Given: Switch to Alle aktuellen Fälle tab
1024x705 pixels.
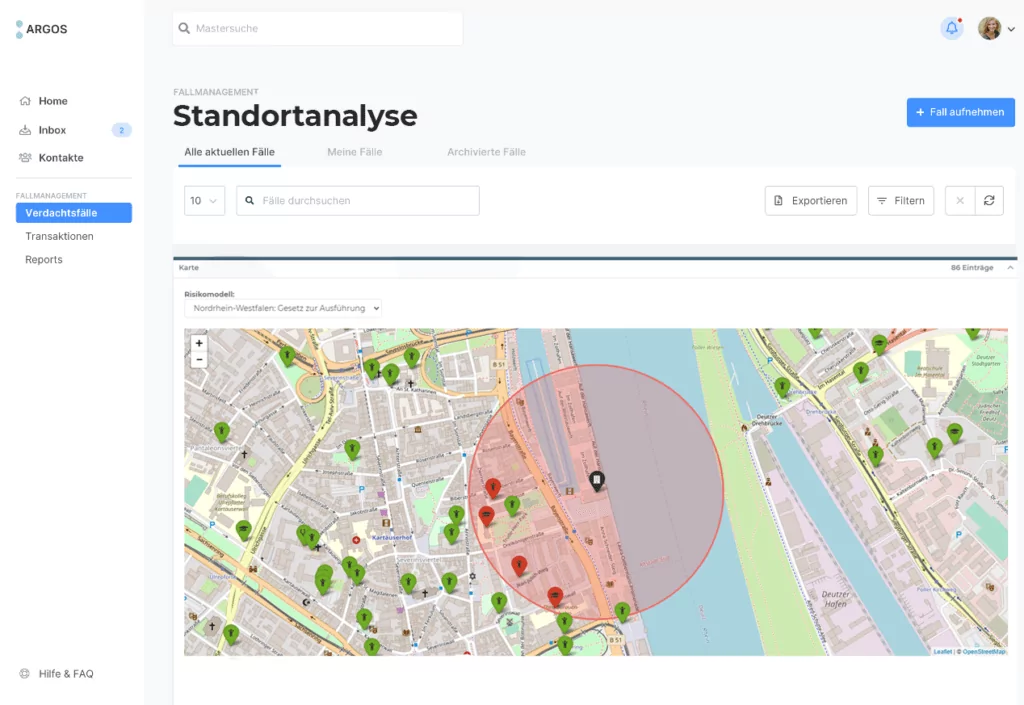Looking at the screenshot, I should [229, 152].
